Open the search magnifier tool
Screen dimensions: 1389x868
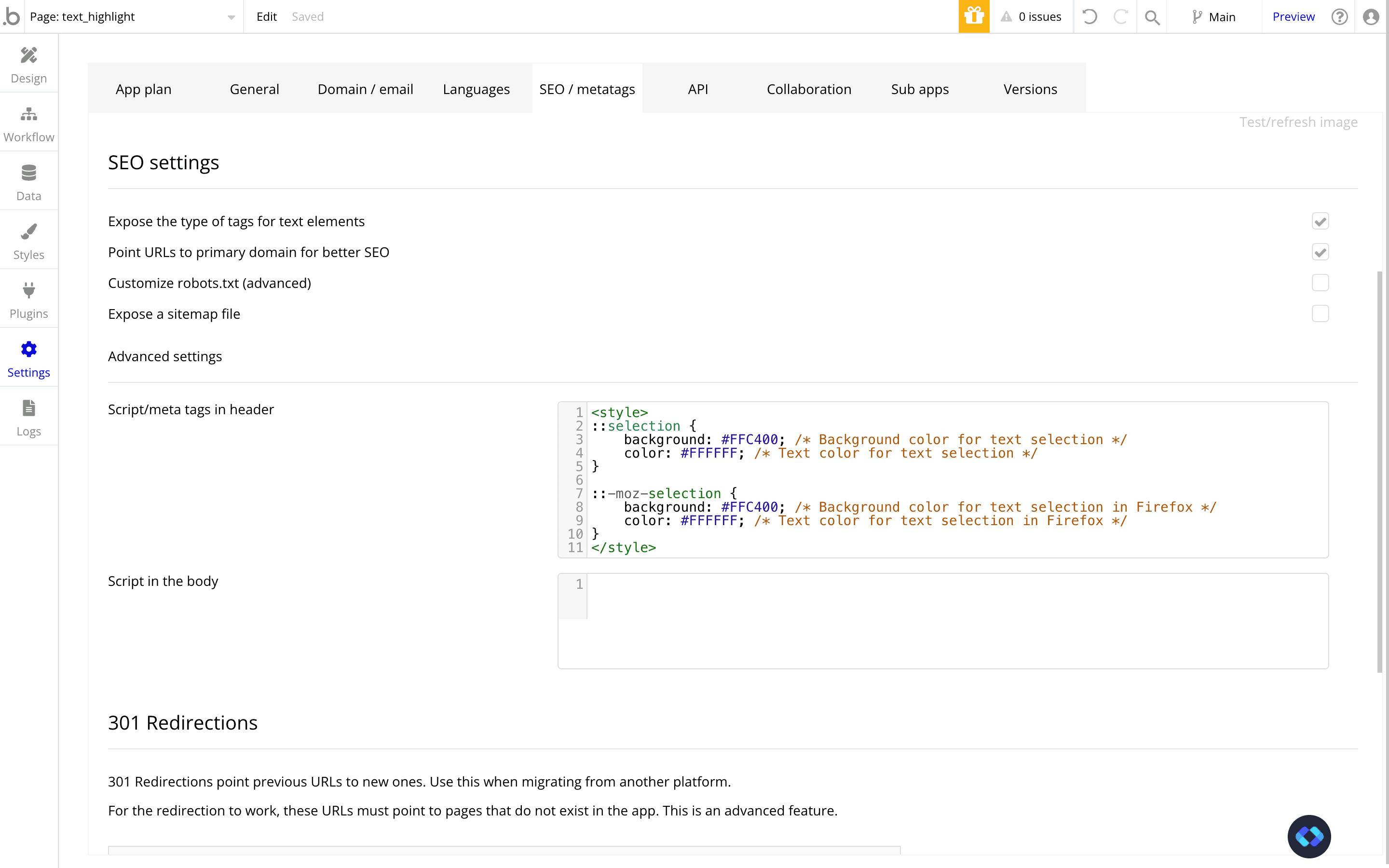[1152, 17]
